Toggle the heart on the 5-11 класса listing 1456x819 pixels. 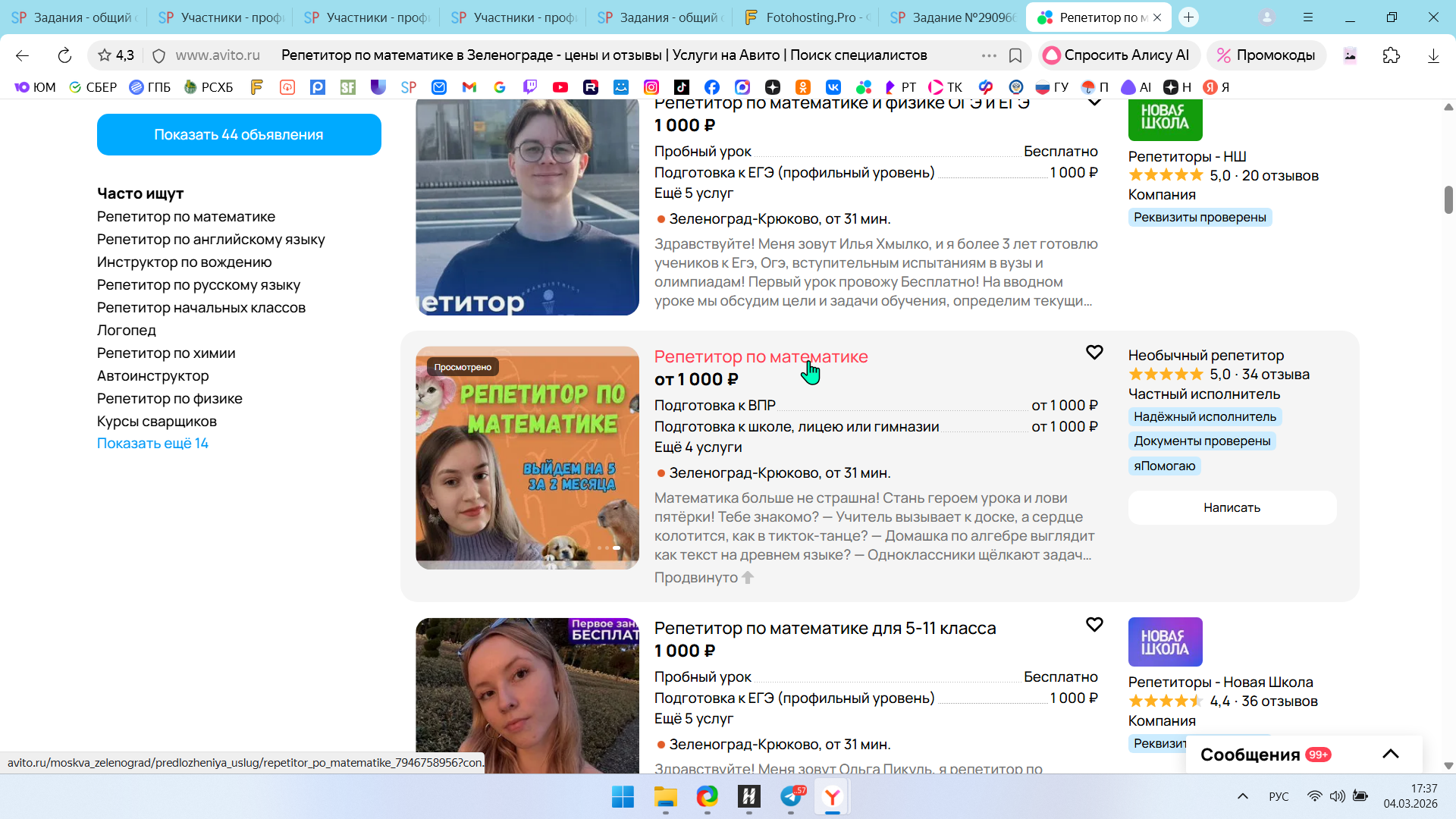click(x=1094, y=624)
